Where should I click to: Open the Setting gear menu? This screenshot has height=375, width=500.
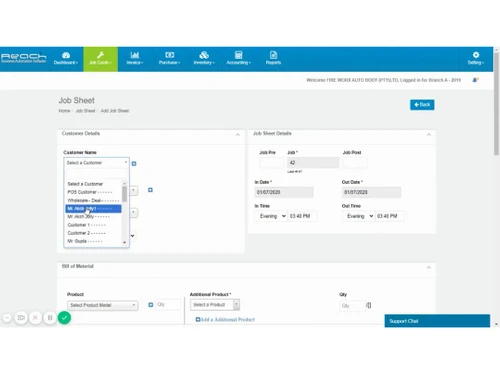pos(476,59)
